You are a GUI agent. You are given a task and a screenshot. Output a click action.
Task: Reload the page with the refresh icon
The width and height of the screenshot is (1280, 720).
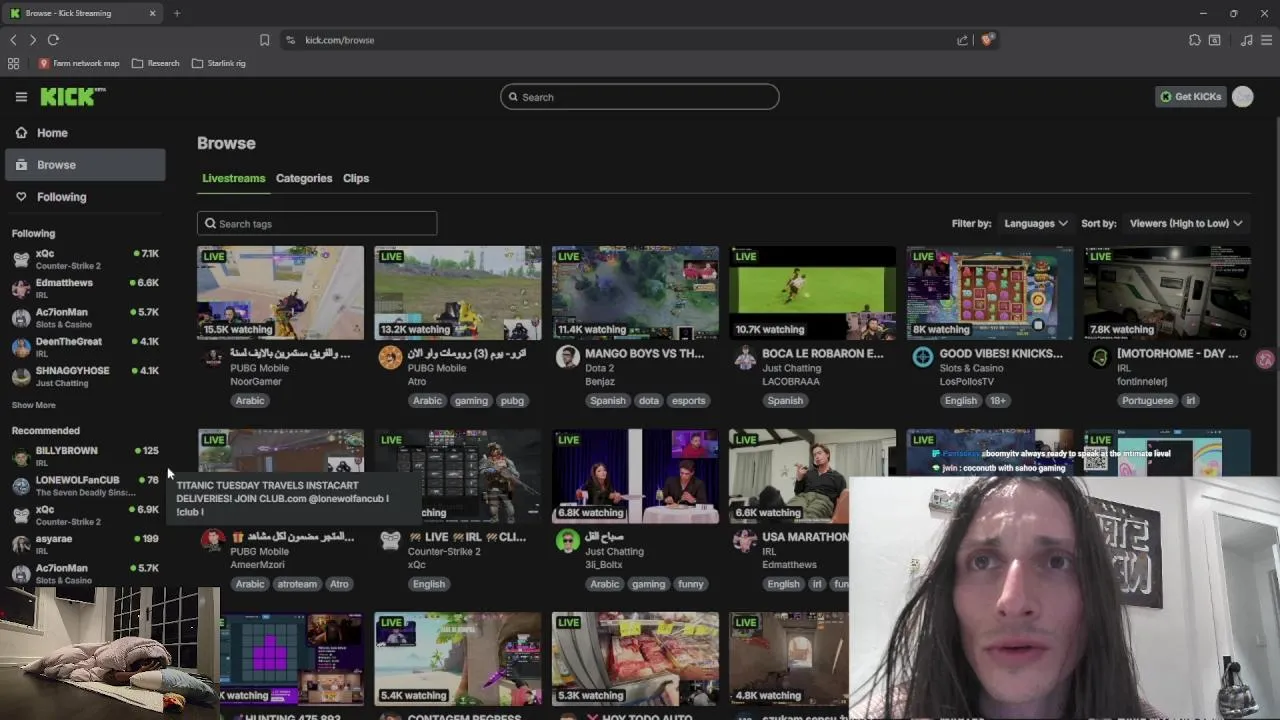click(53, 40)
